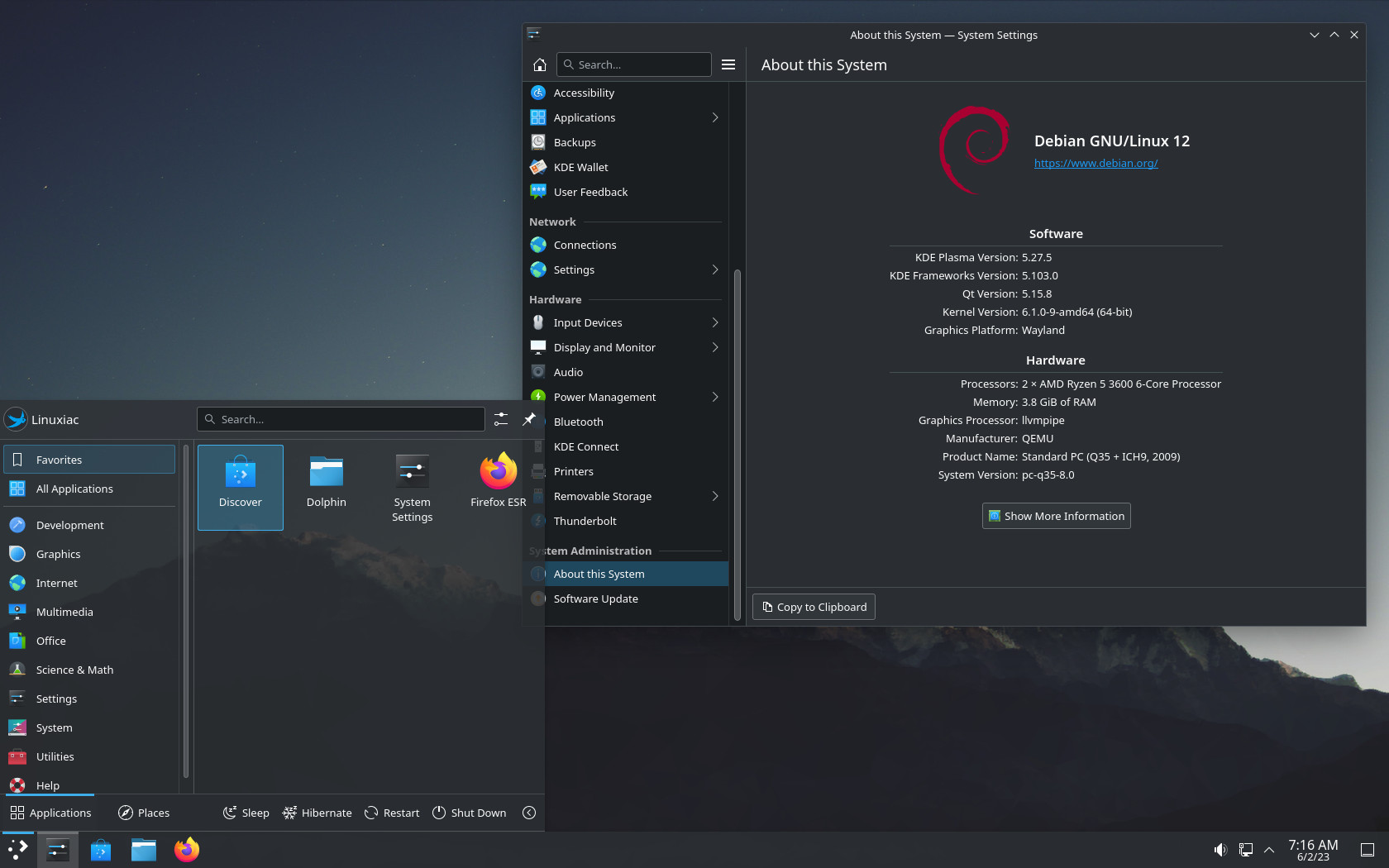Open the debian.org link
Viewport: 1389px width, 868px height.
click(x=1095, y=163)
